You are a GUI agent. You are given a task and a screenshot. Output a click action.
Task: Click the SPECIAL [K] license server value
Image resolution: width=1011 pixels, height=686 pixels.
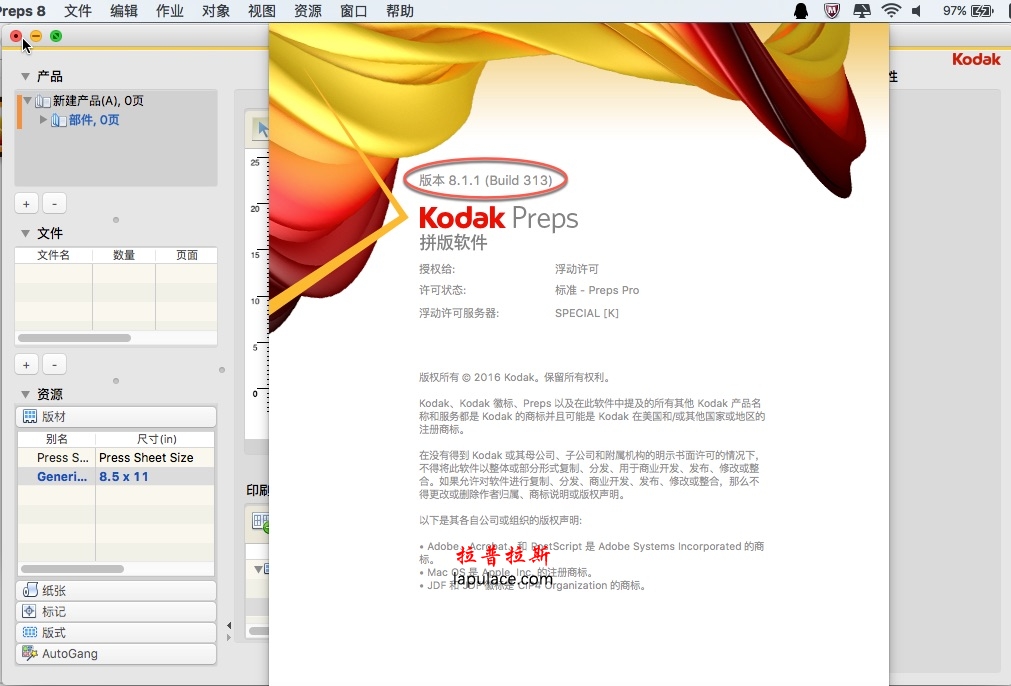587,313
